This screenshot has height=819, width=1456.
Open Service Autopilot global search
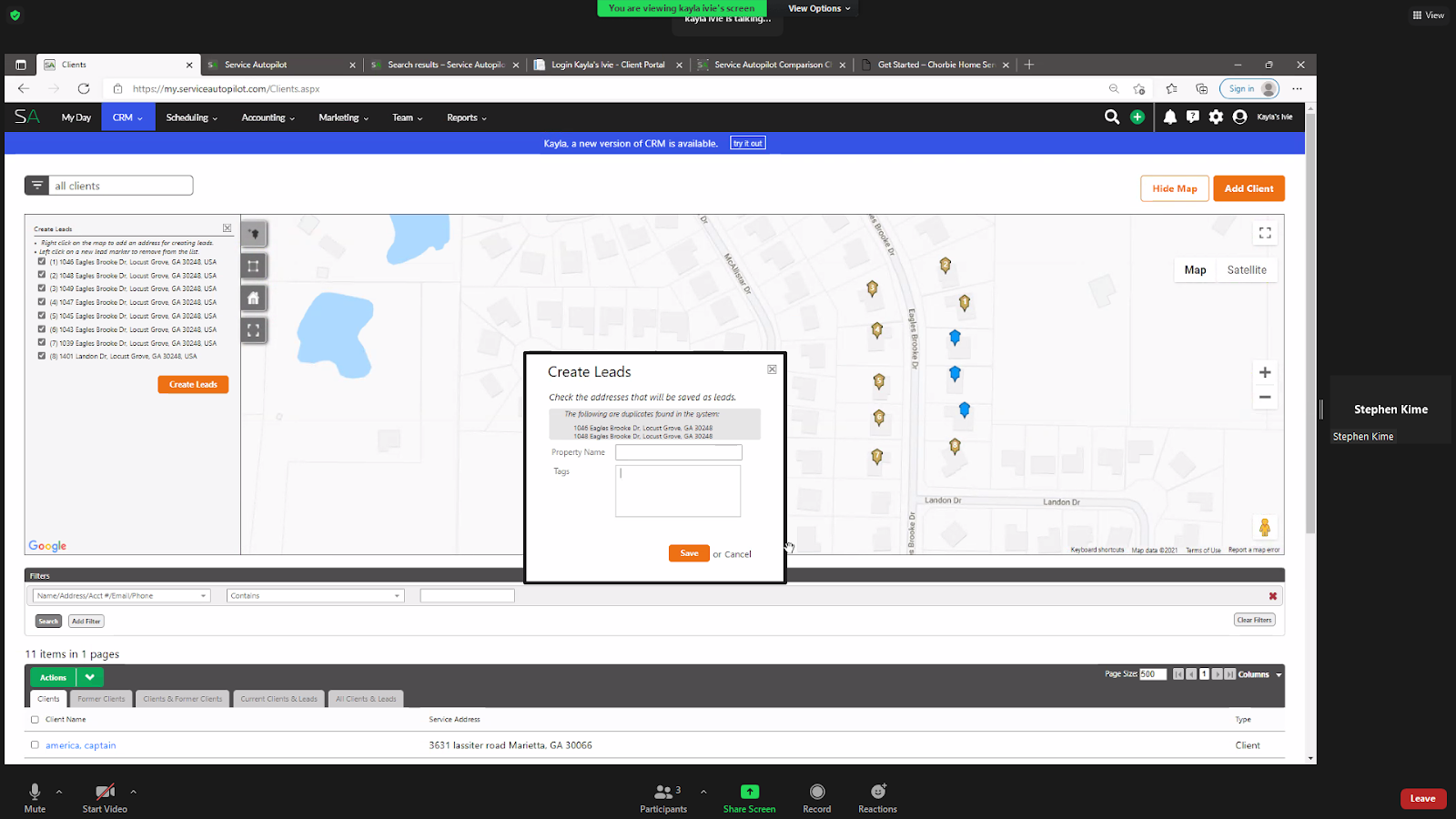click(x=1112, y=116)
